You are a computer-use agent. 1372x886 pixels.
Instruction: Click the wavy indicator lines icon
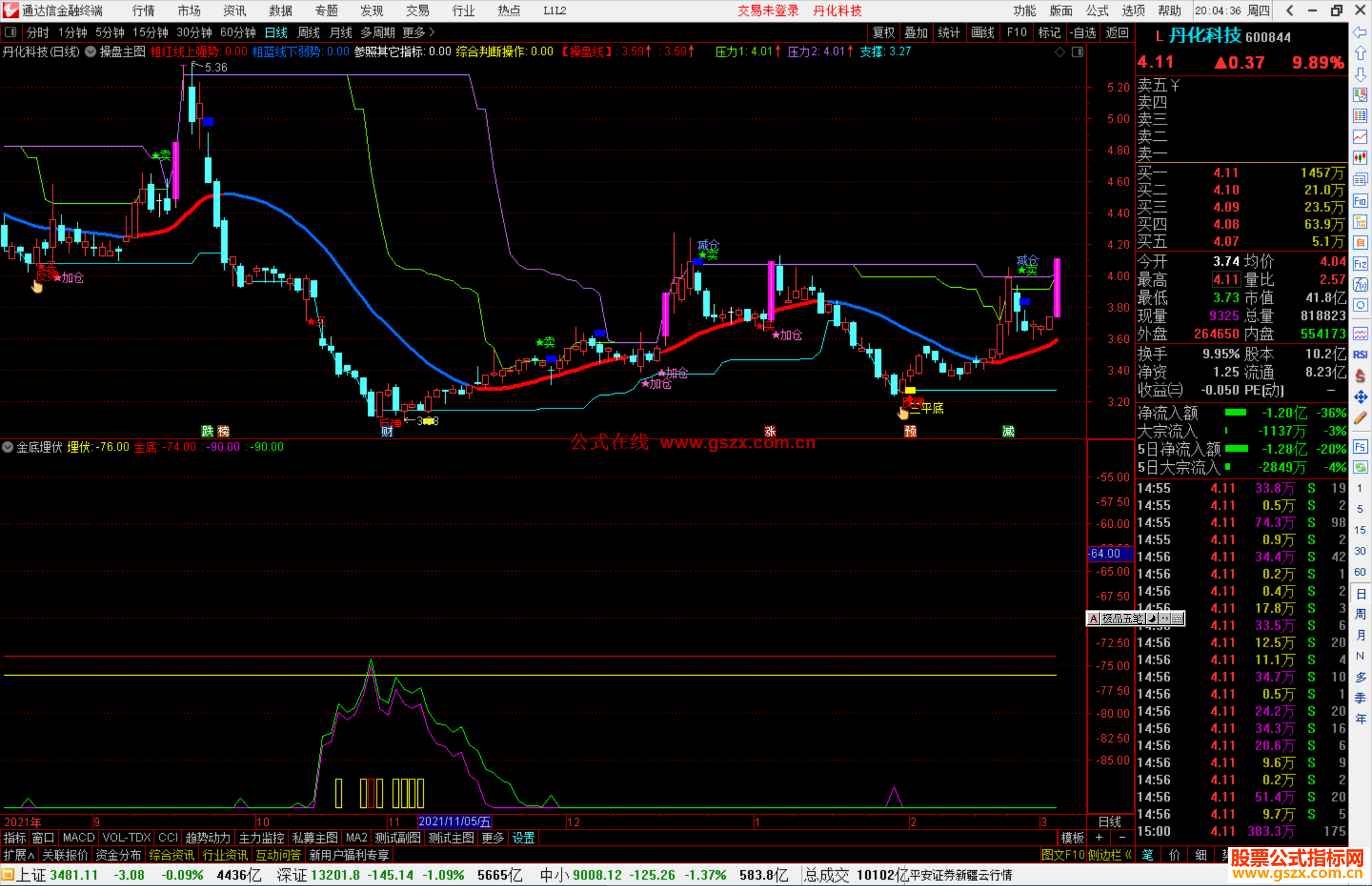1360,333
